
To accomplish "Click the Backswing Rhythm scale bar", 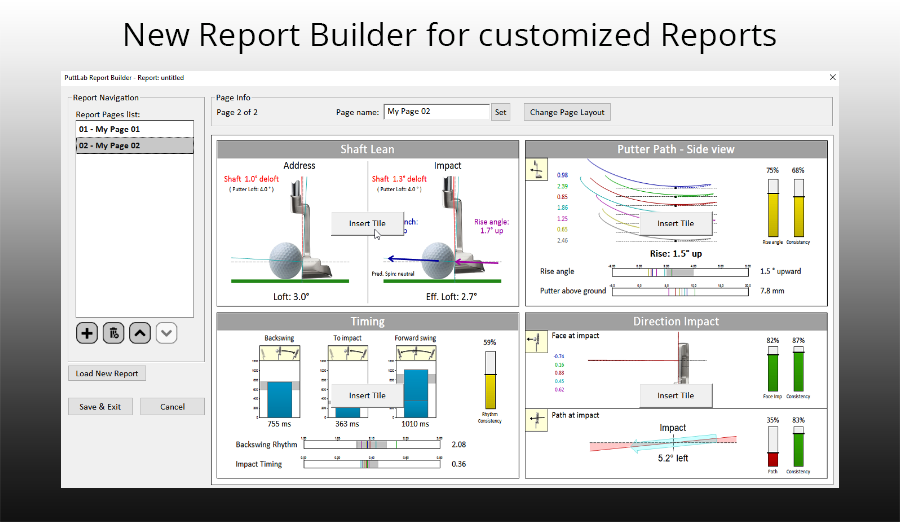I will pos(372,444).
